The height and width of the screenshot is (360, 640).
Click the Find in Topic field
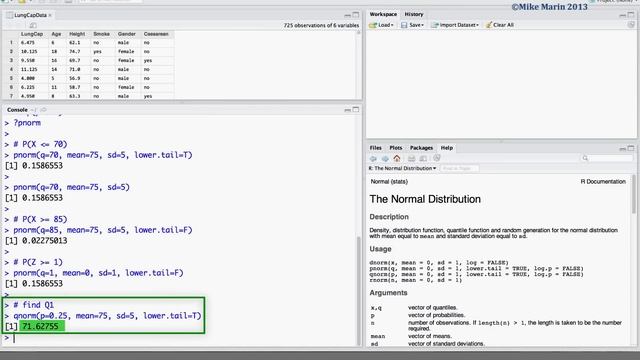click(459, 168)
